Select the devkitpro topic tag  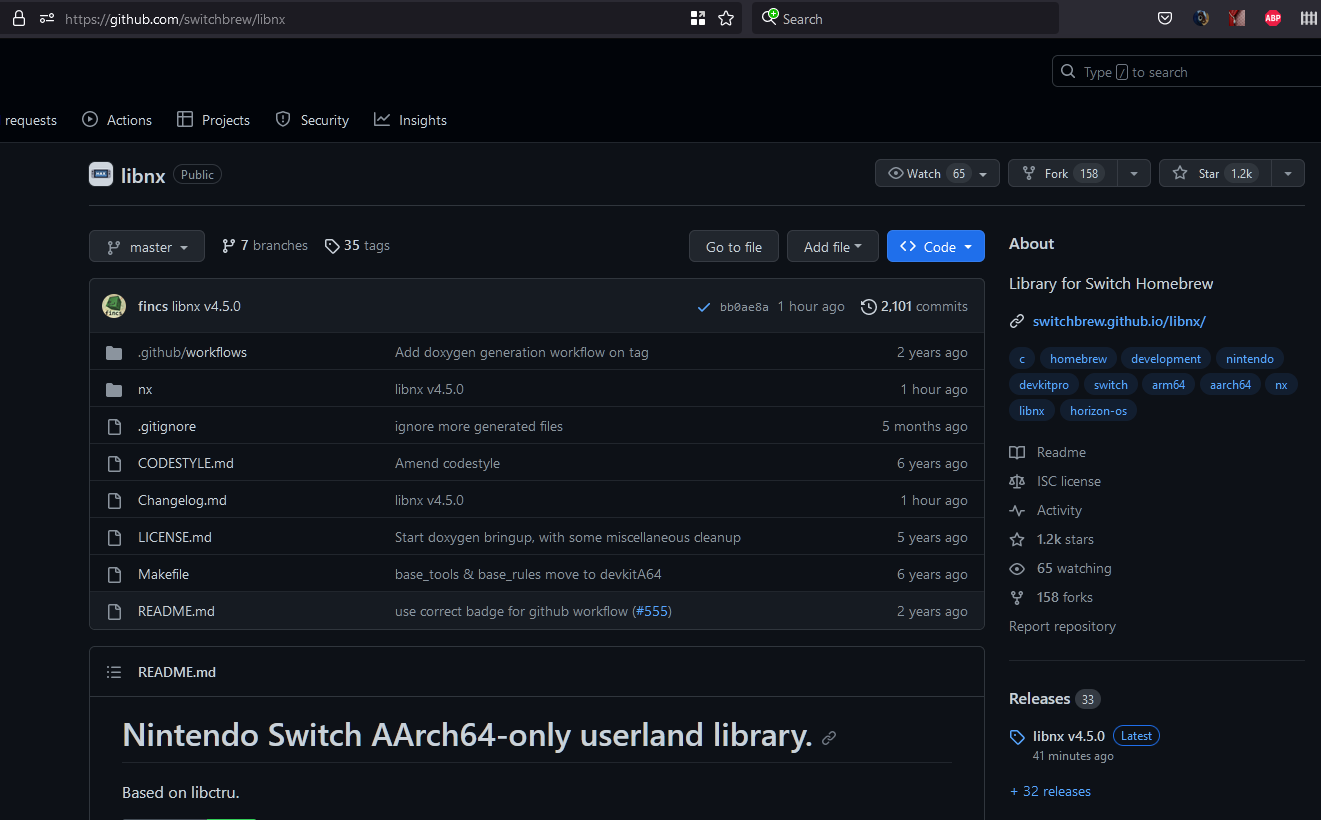pyautogui.click(x=1044, y=384)
